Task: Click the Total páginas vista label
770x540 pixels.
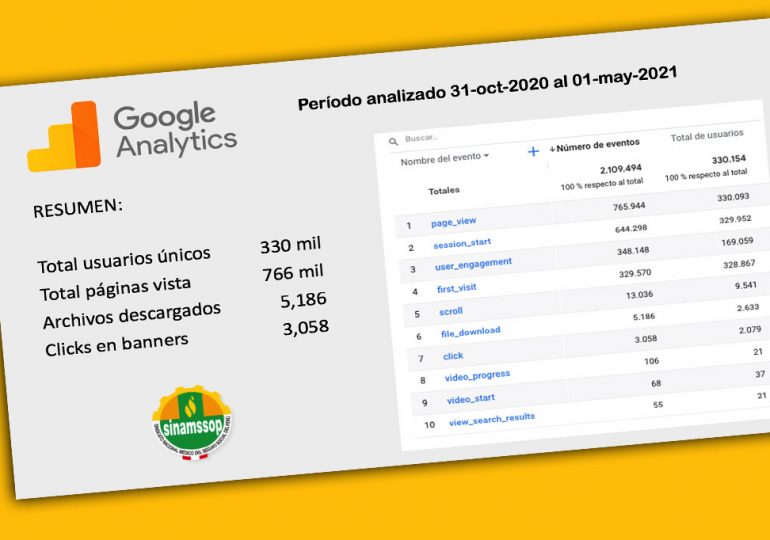Action: coord(115,289)
